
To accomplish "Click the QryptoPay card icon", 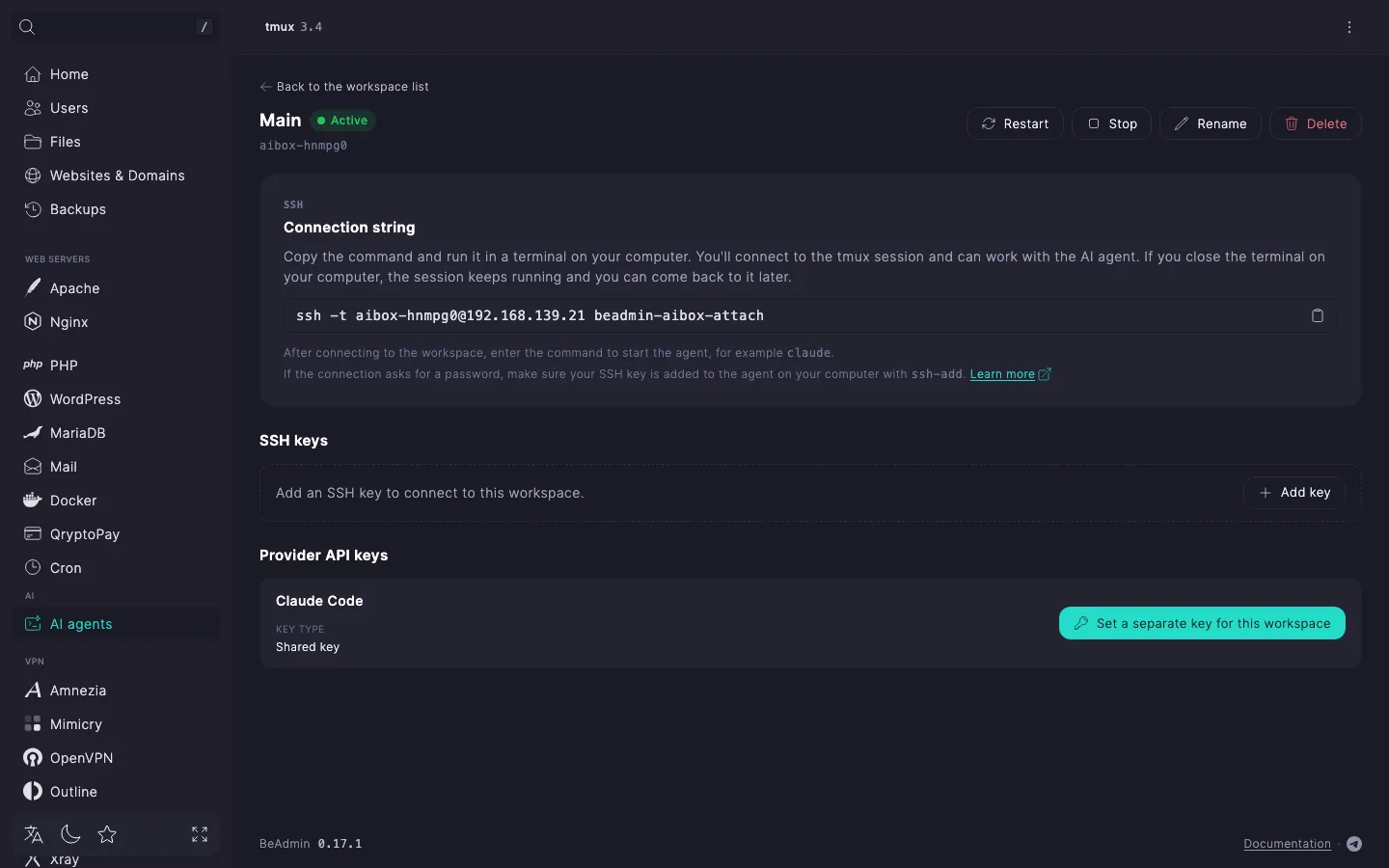I will (33, 533).
